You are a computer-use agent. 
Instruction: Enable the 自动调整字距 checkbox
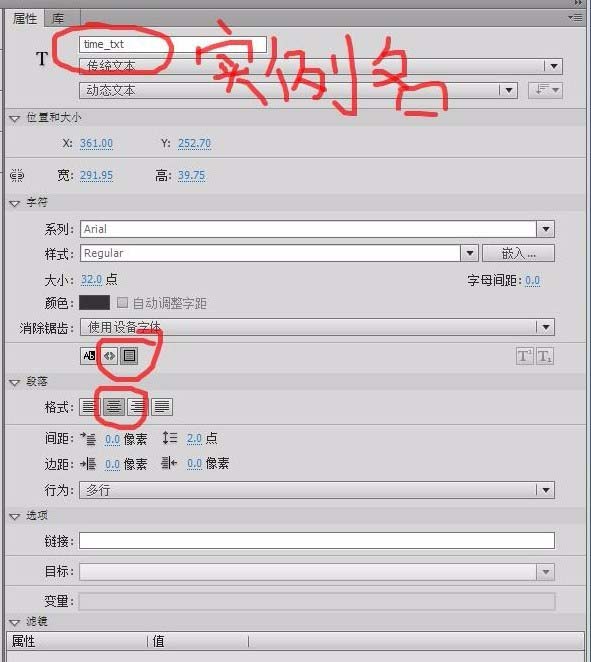click(122, 302)
